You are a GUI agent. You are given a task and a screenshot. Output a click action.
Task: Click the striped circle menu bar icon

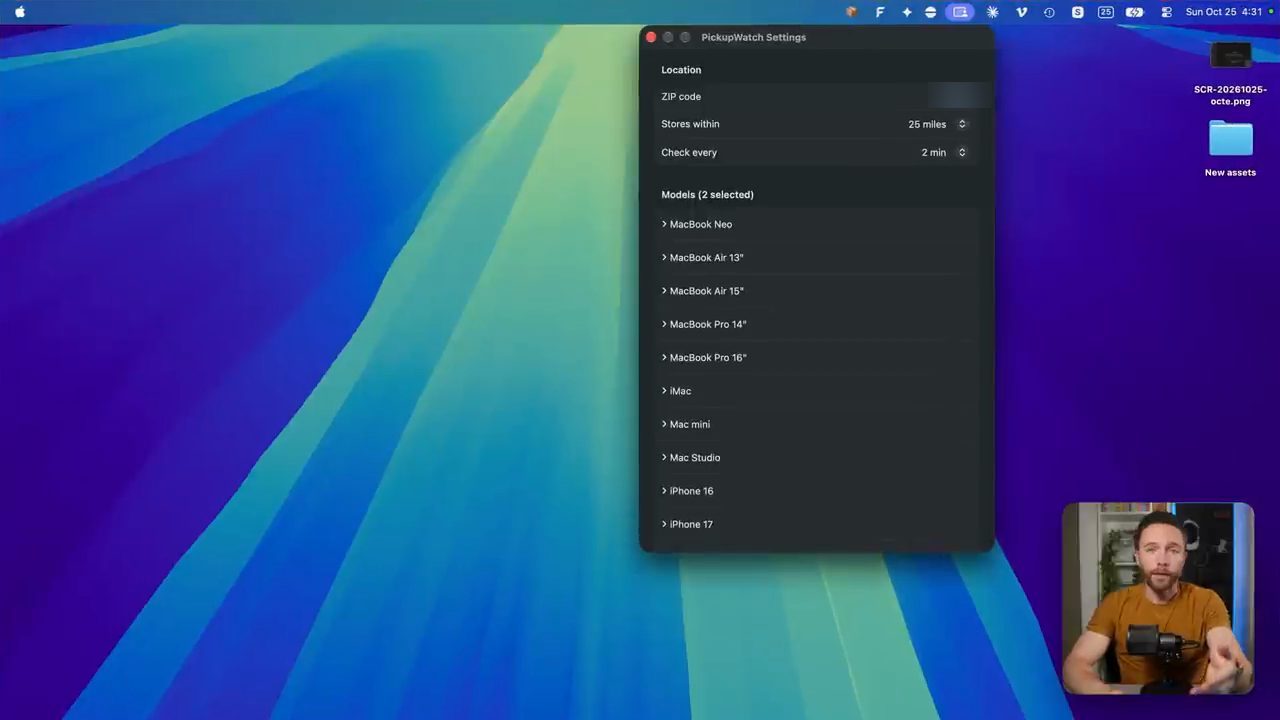pos(931,12)
